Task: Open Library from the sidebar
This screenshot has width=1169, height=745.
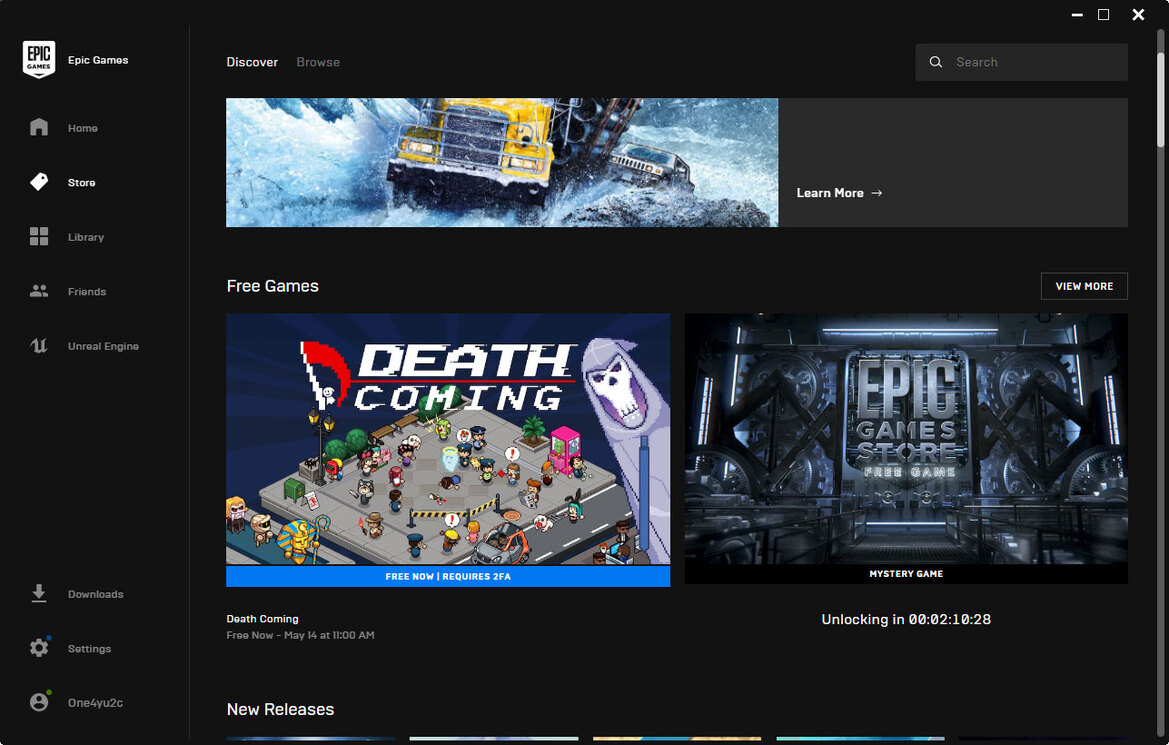Action: [x=86, y=237]
